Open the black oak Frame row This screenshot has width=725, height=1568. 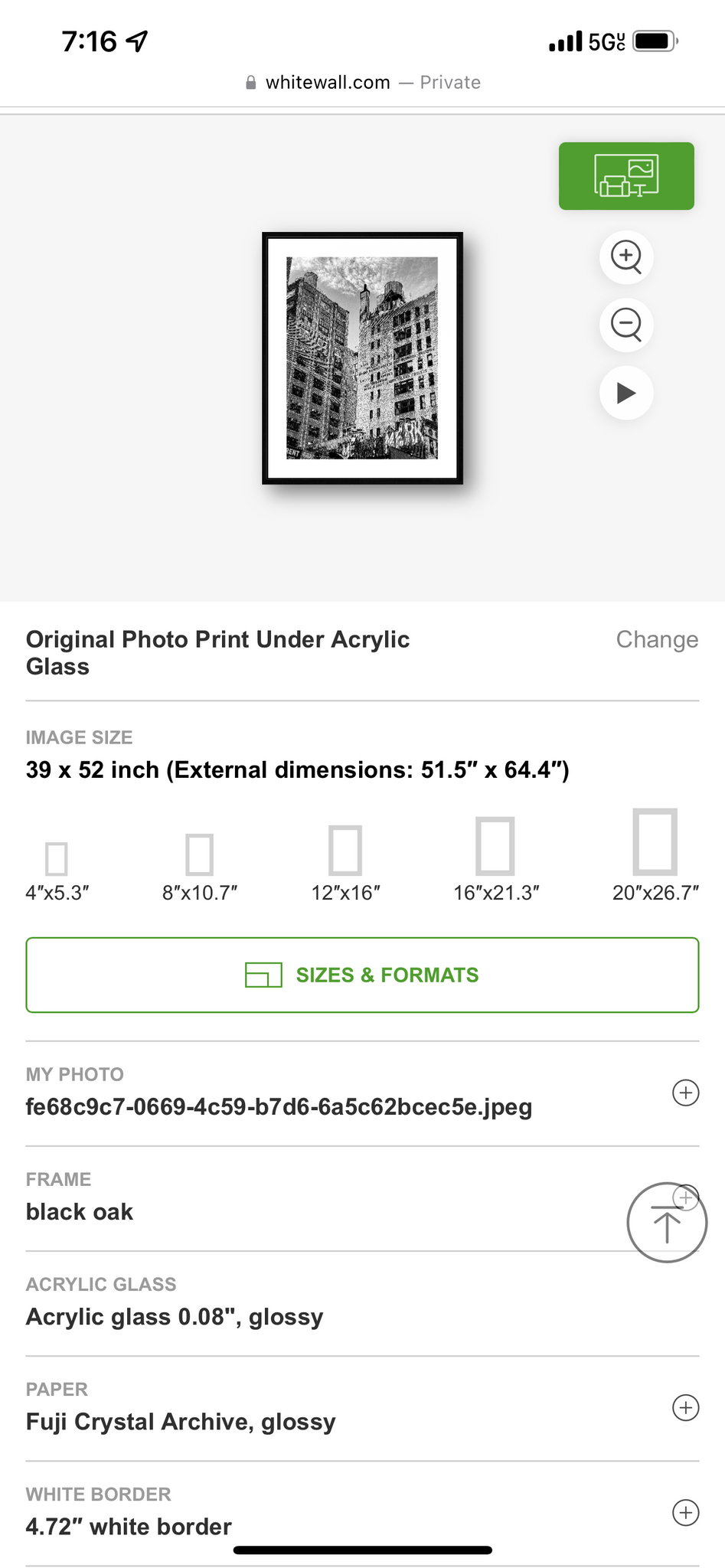pos(306,1198)
